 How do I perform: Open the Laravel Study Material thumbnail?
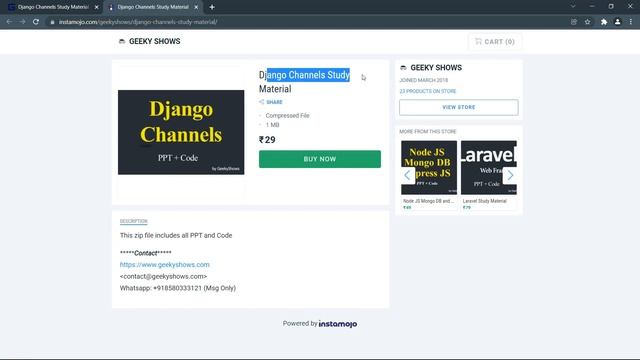tap(489, 167)
